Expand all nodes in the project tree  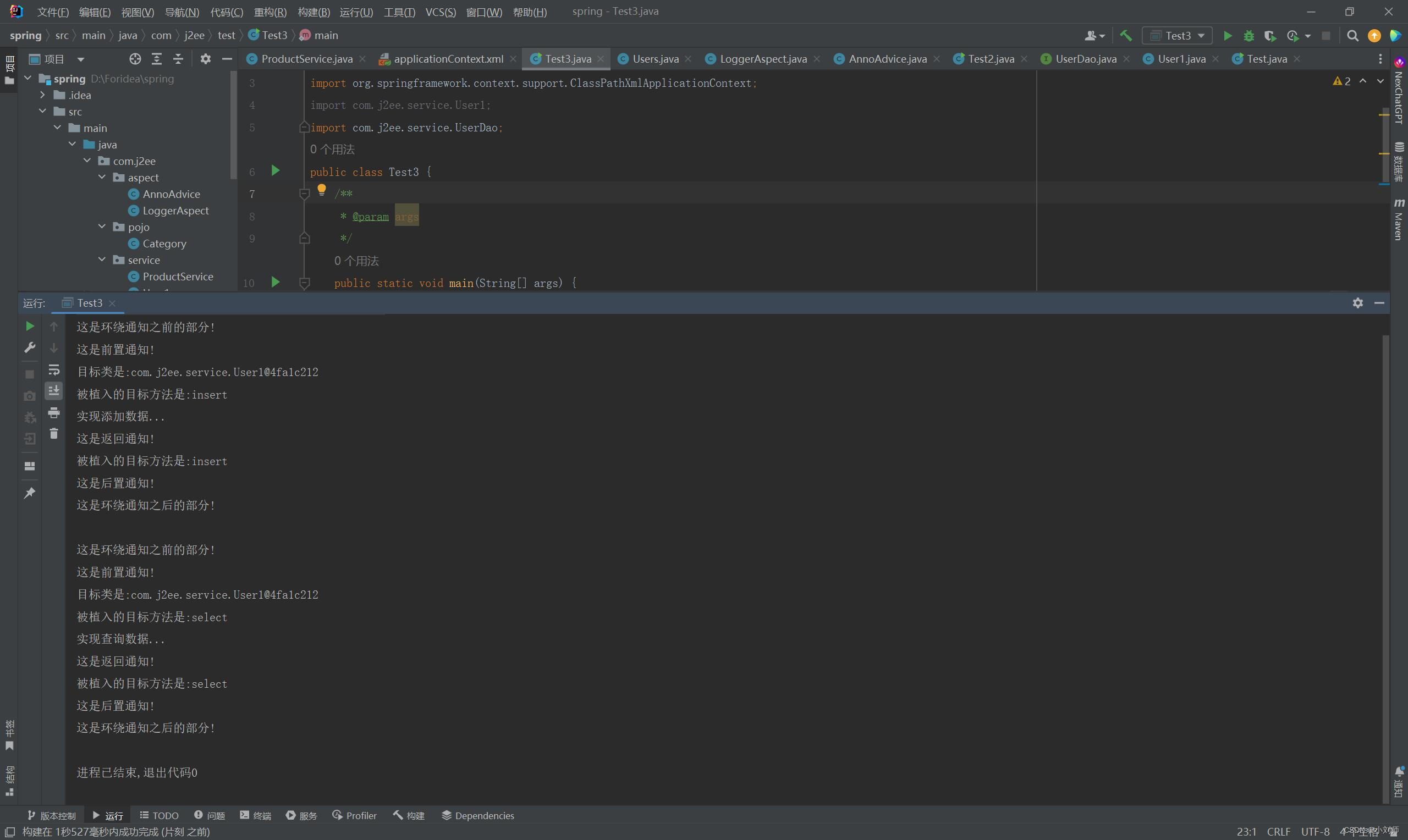tap(157, 59)
